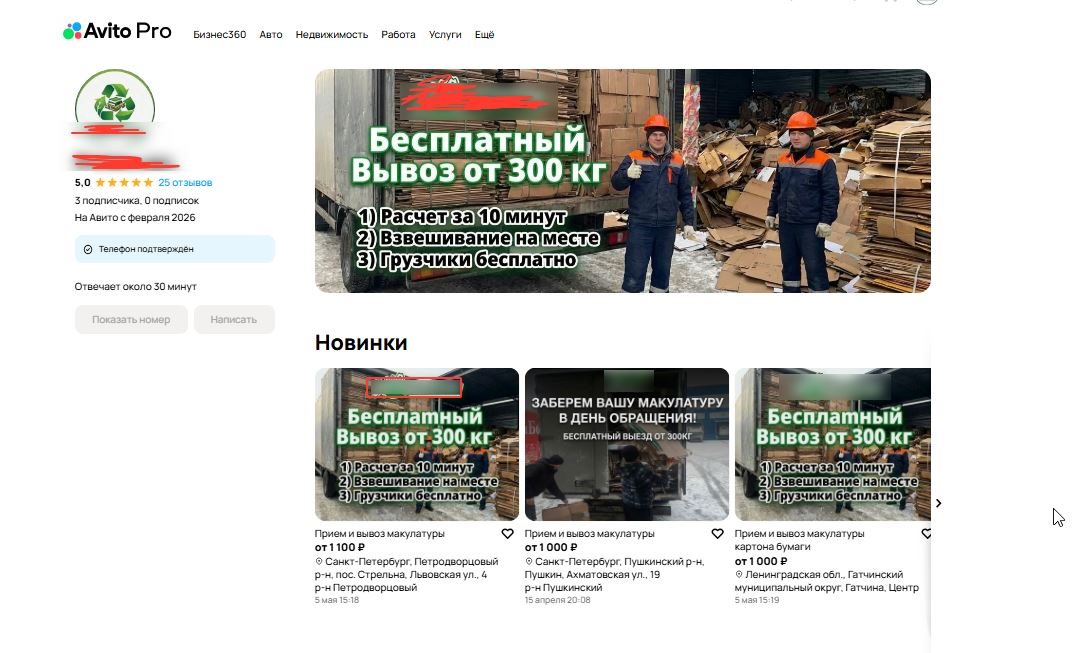Click the location pin on the Гатчина listing
1088x653 pixels.
click(739, 575)
